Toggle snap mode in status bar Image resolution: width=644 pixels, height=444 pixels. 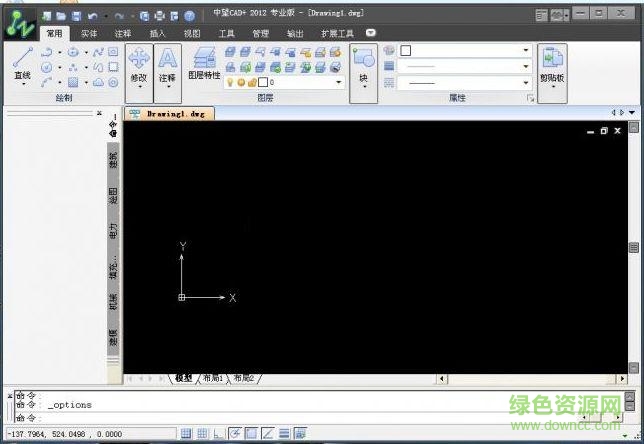tap(186, 433)
